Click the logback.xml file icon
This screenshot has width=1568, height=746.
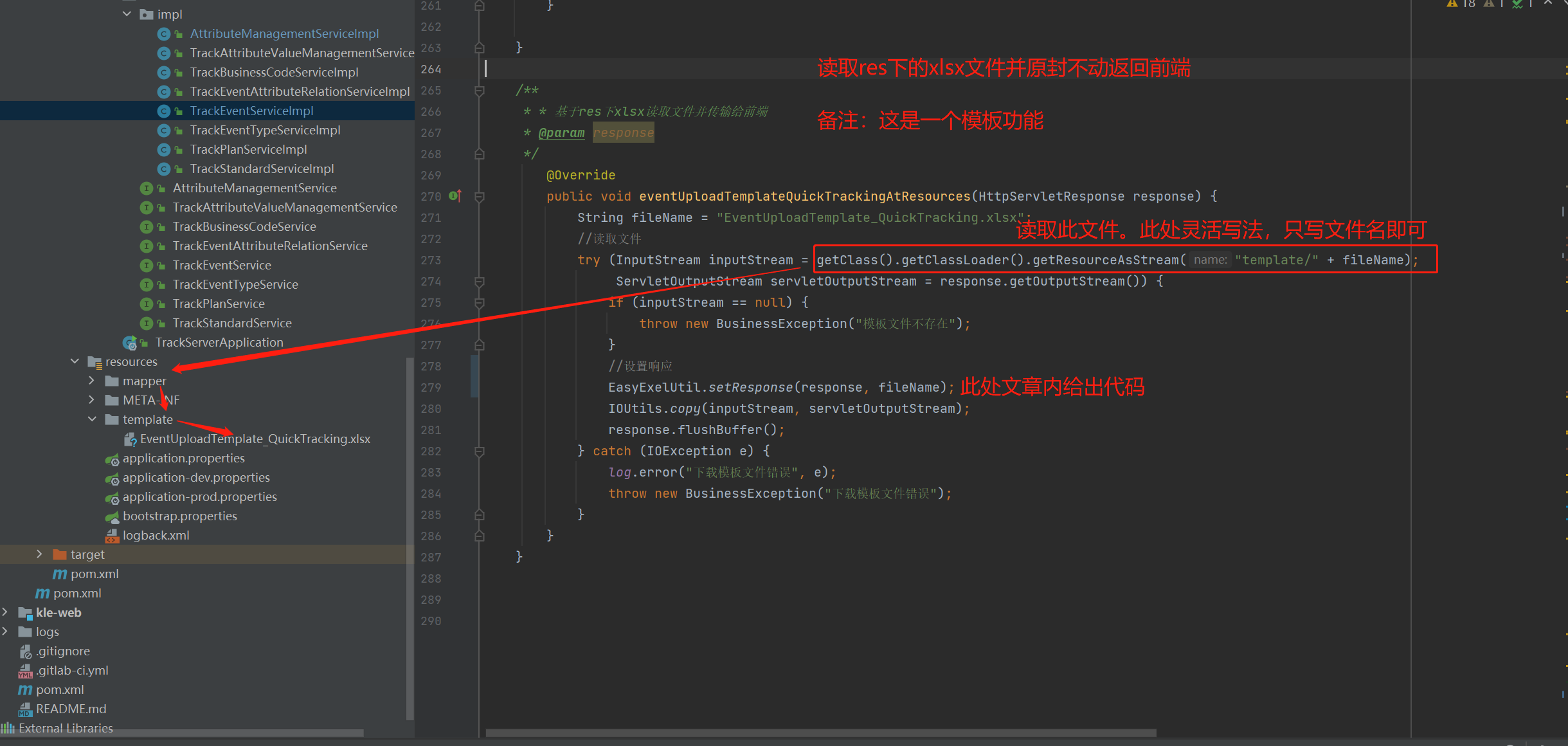tap(112, 536)
